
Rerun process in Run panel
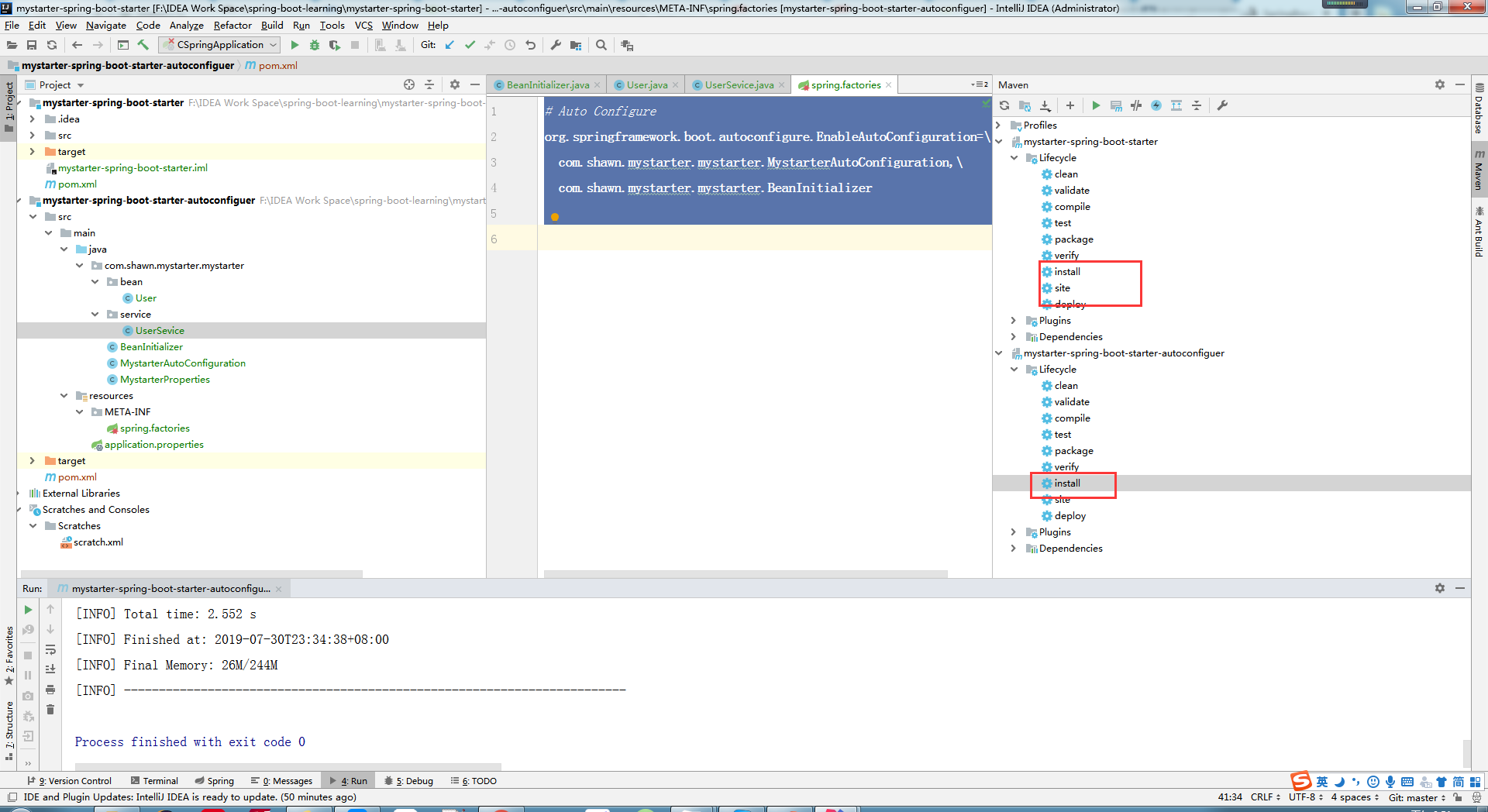[28, 610]
